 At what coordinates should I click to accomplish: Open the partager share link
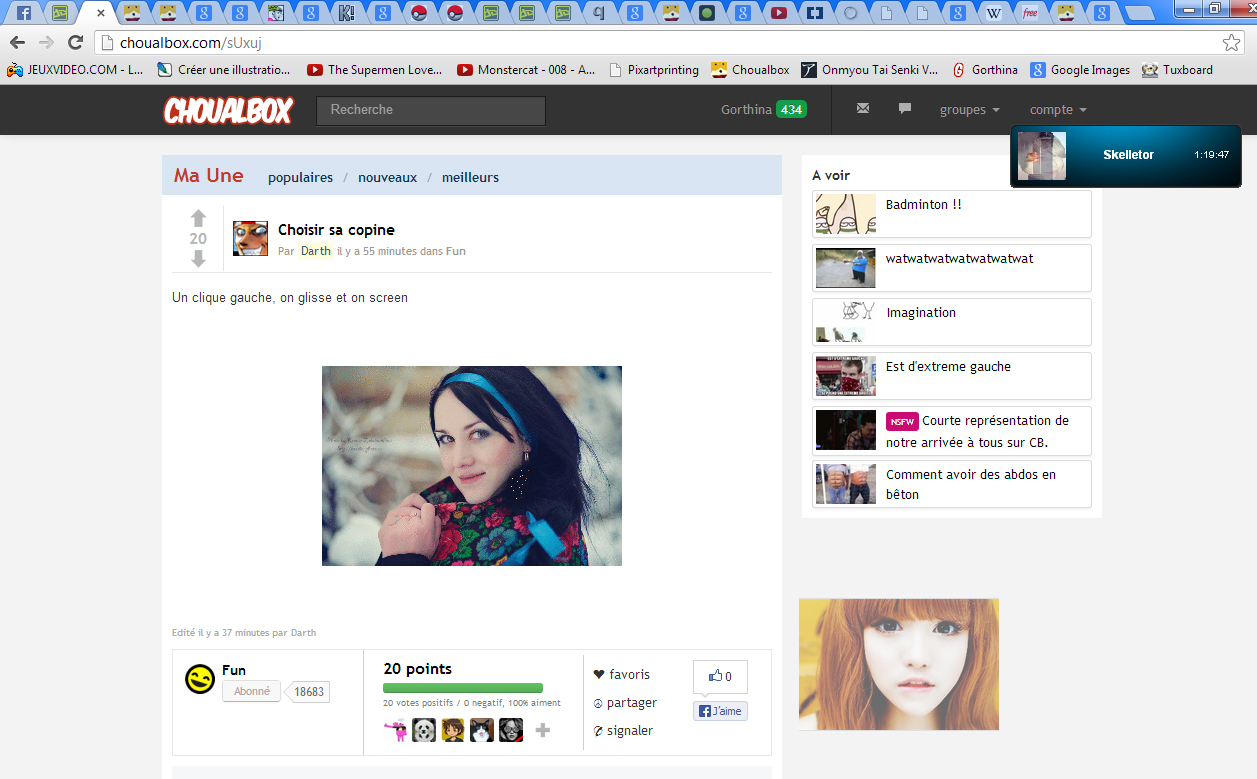coord(630,703)
